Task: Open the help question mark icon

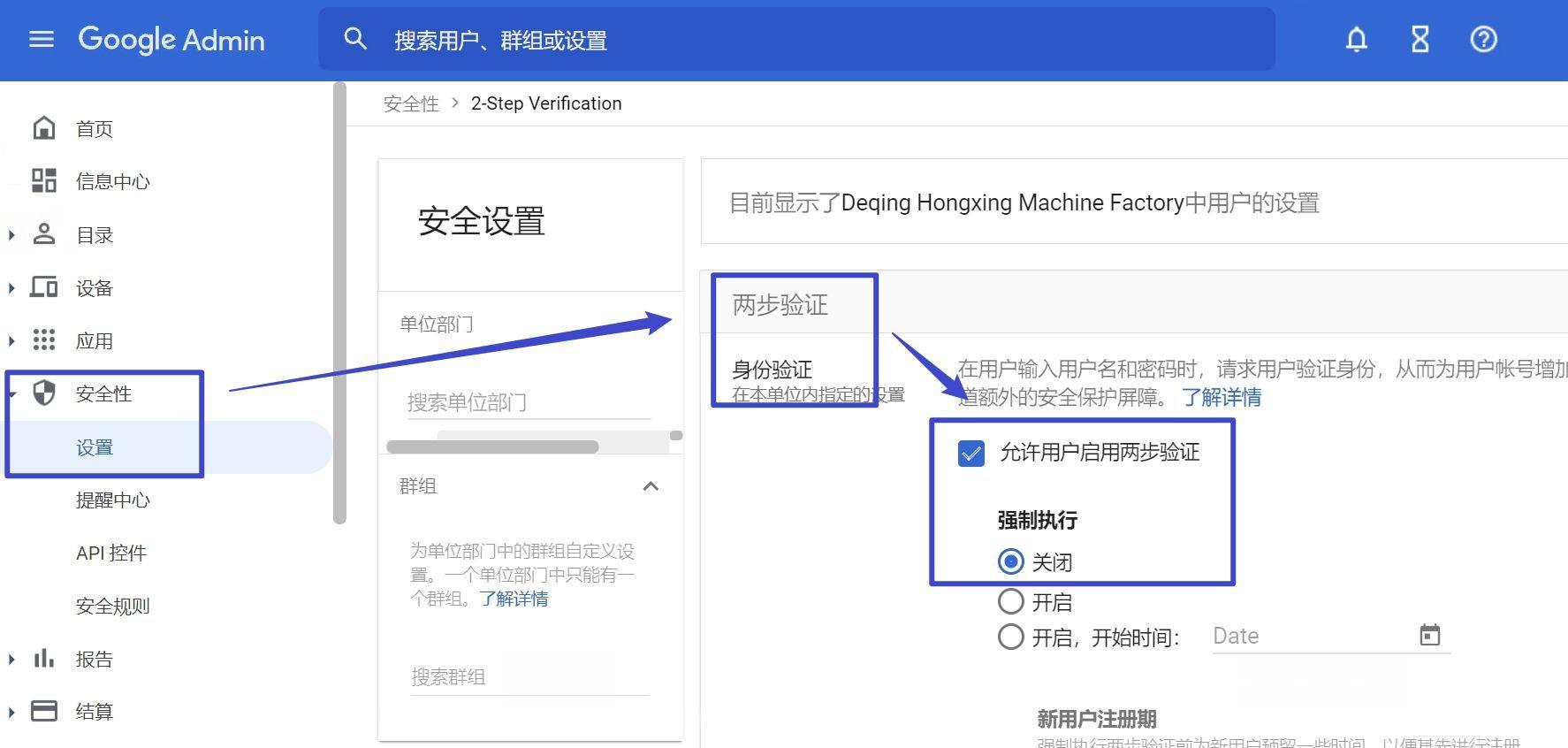Action: pos(1484,39)
